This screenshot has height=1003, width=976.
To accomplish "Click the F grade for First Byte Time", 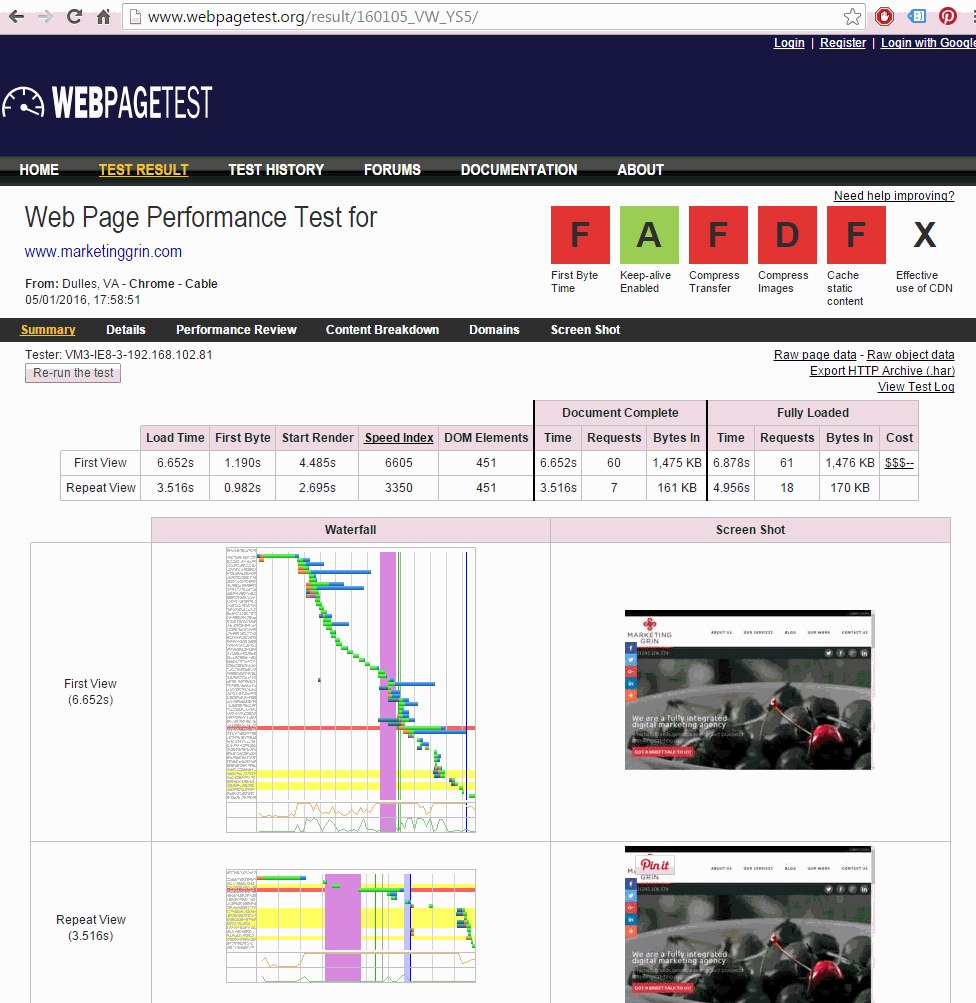I will tap(579, 234).
